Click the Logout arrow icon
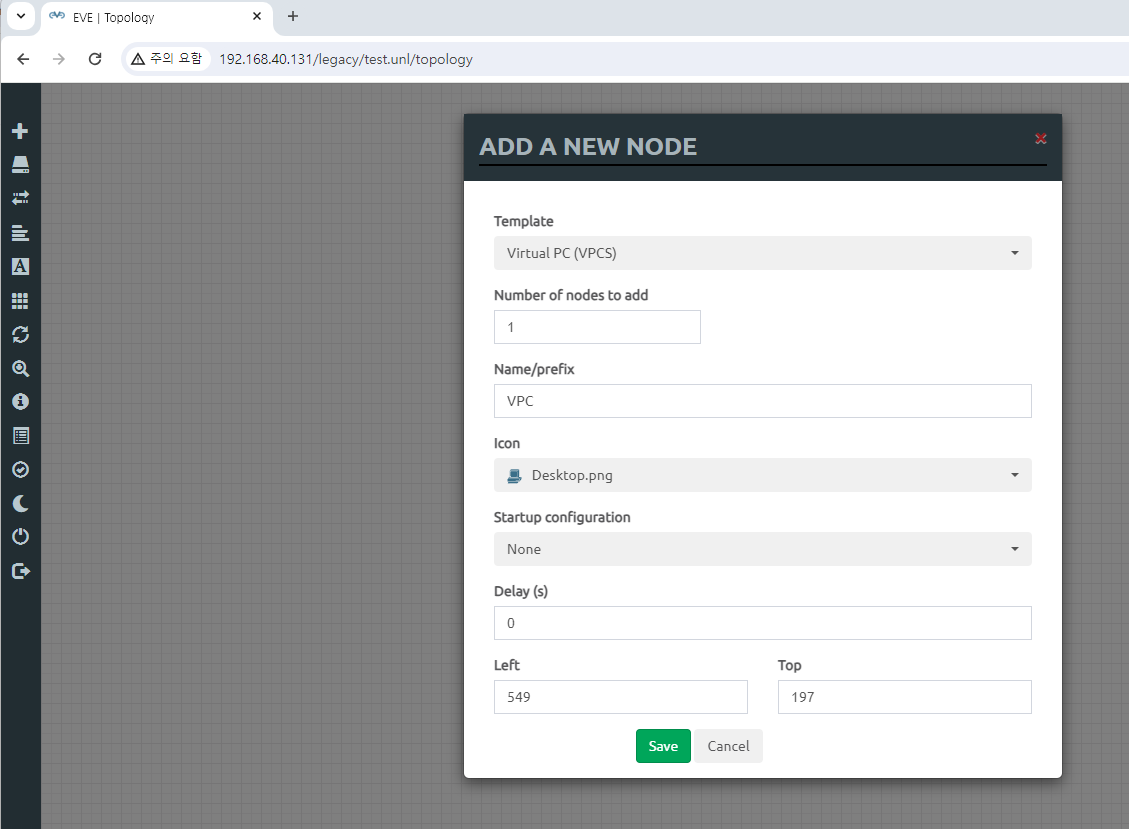The height and width of the screenshot is (829, 1129). [x=20, y=571]
